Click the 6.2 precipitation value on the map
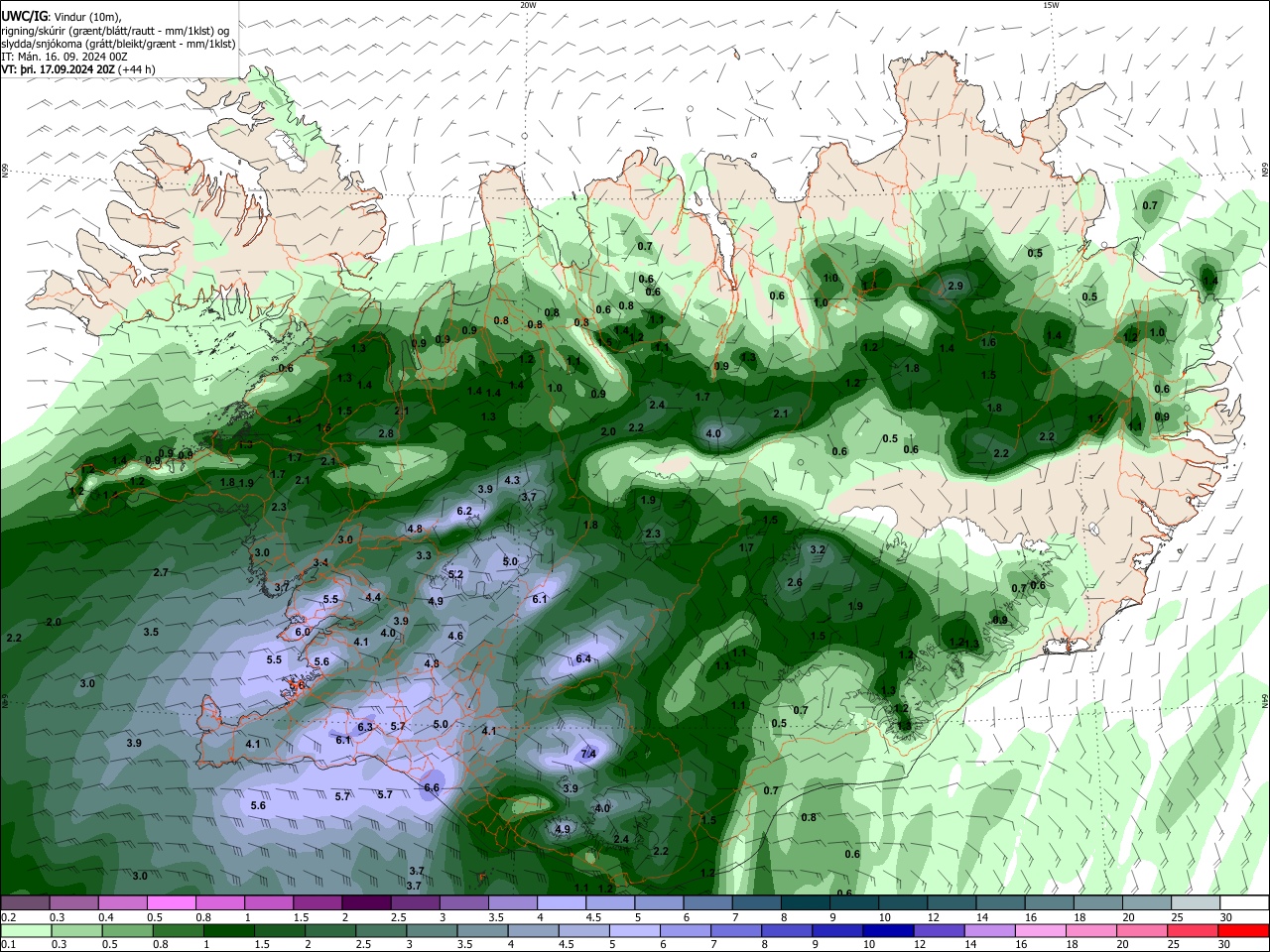Viewport: 1270px width, 952px height. (x=464, y=511)
